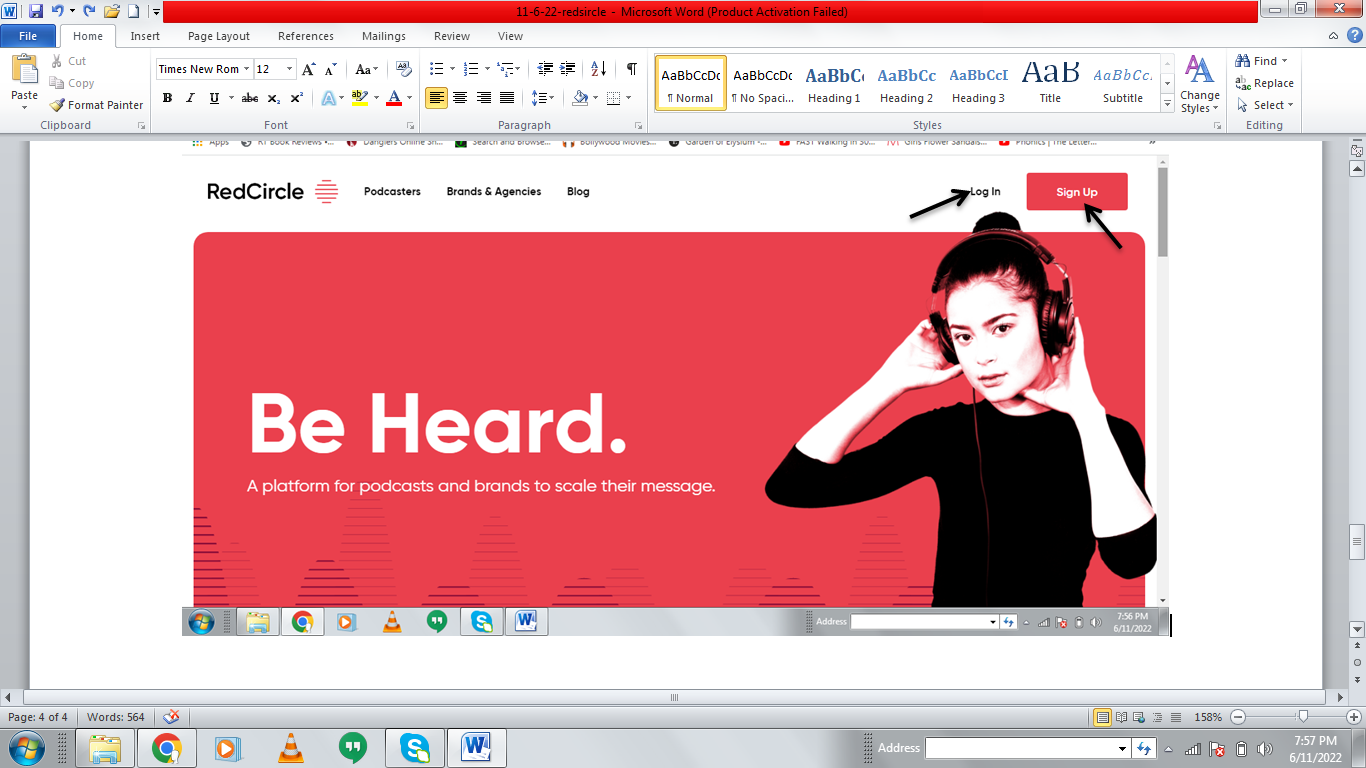1366x768 pixels.
Task: Toggle superscript formatting
Action: (297, 98)
